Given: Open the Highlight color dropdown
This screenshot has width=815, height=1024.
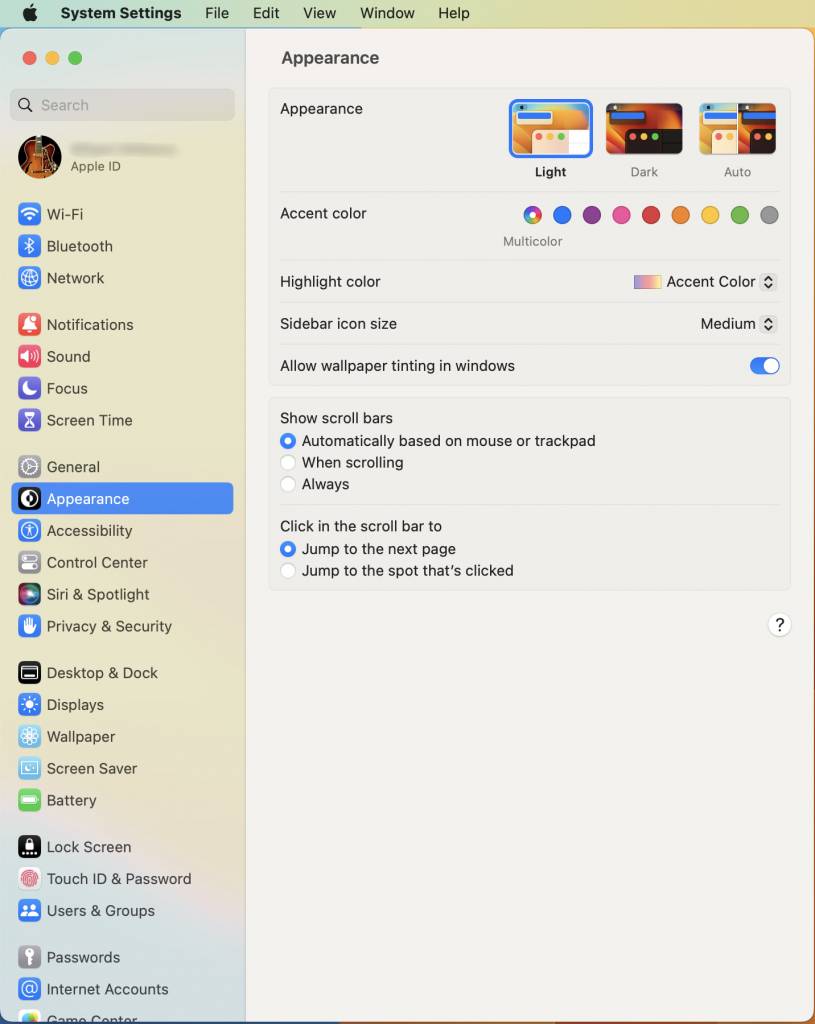Looking at the screenshot, I should coord(706,282).
